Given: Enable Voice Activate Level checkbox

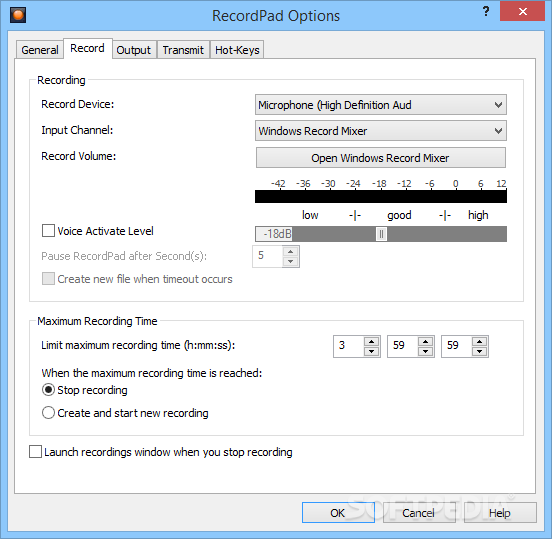Looking at the screenshot, I should 48,231.
